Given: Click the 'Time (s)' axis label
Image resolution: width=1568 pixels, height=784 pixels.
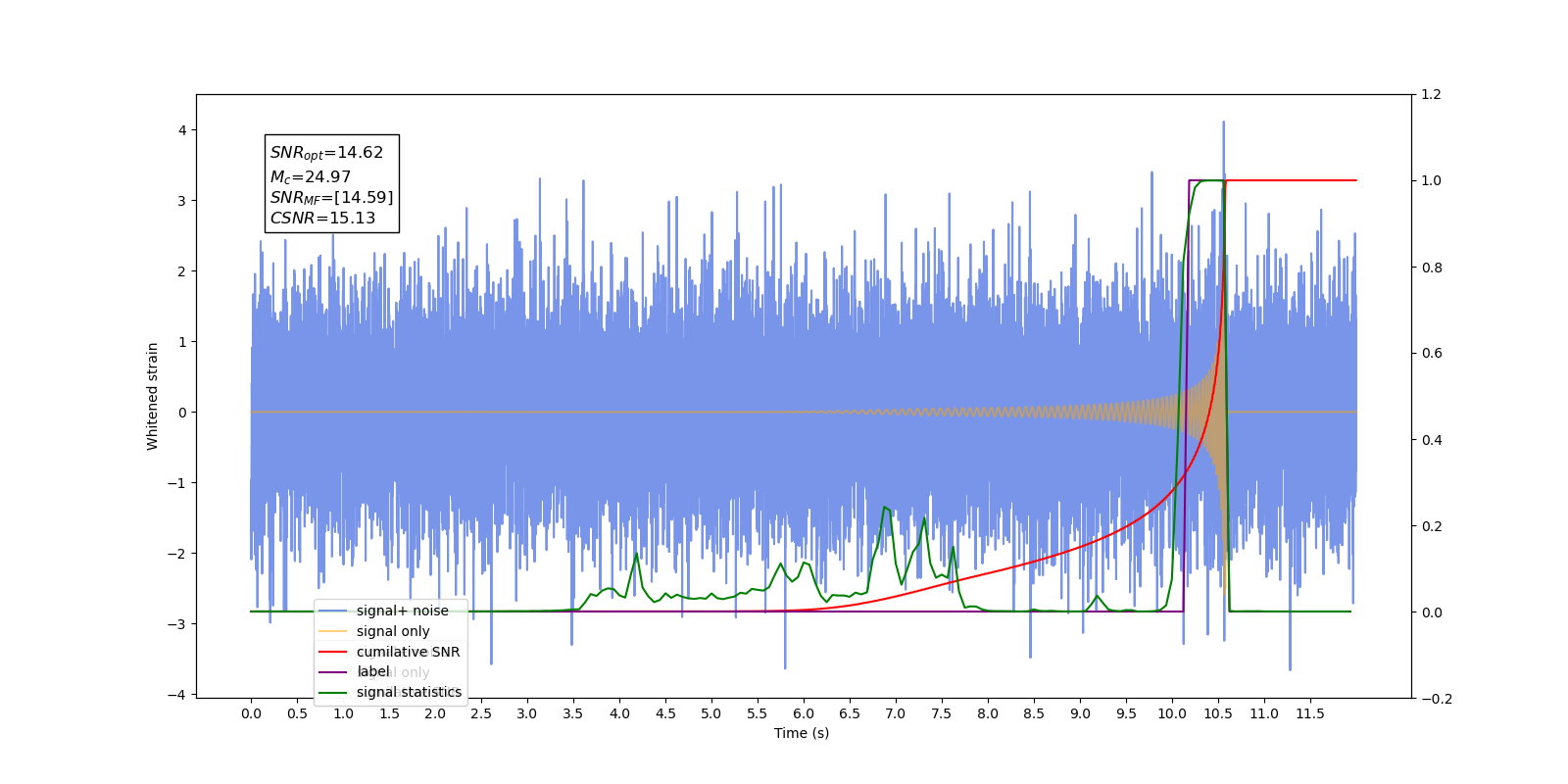Looking at the screenshot, I should click(x=802, y=733).
